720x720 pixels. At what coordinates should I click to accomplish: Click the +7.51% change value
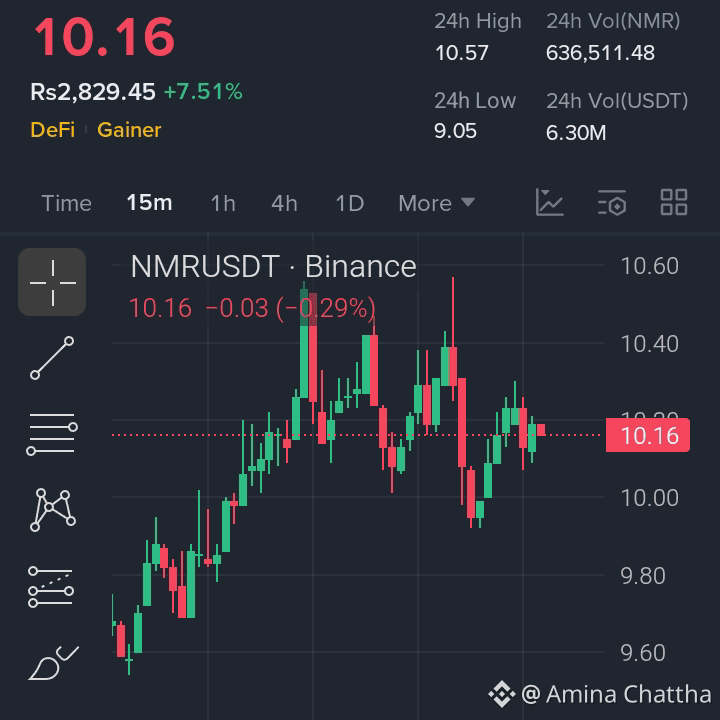tap(203, 92)
